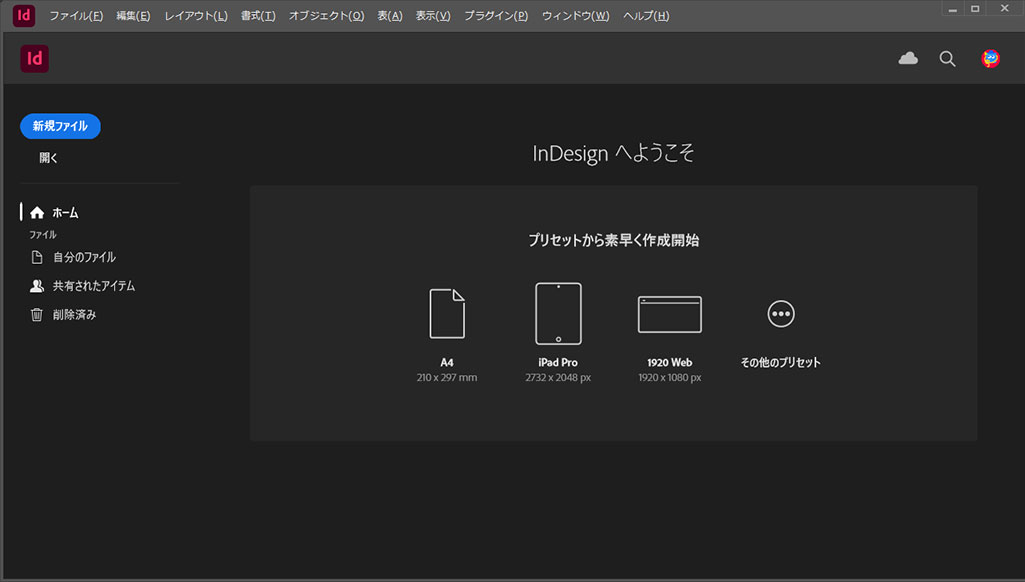
Task: Open the 書式(T) menu
Action: point(258,16)
